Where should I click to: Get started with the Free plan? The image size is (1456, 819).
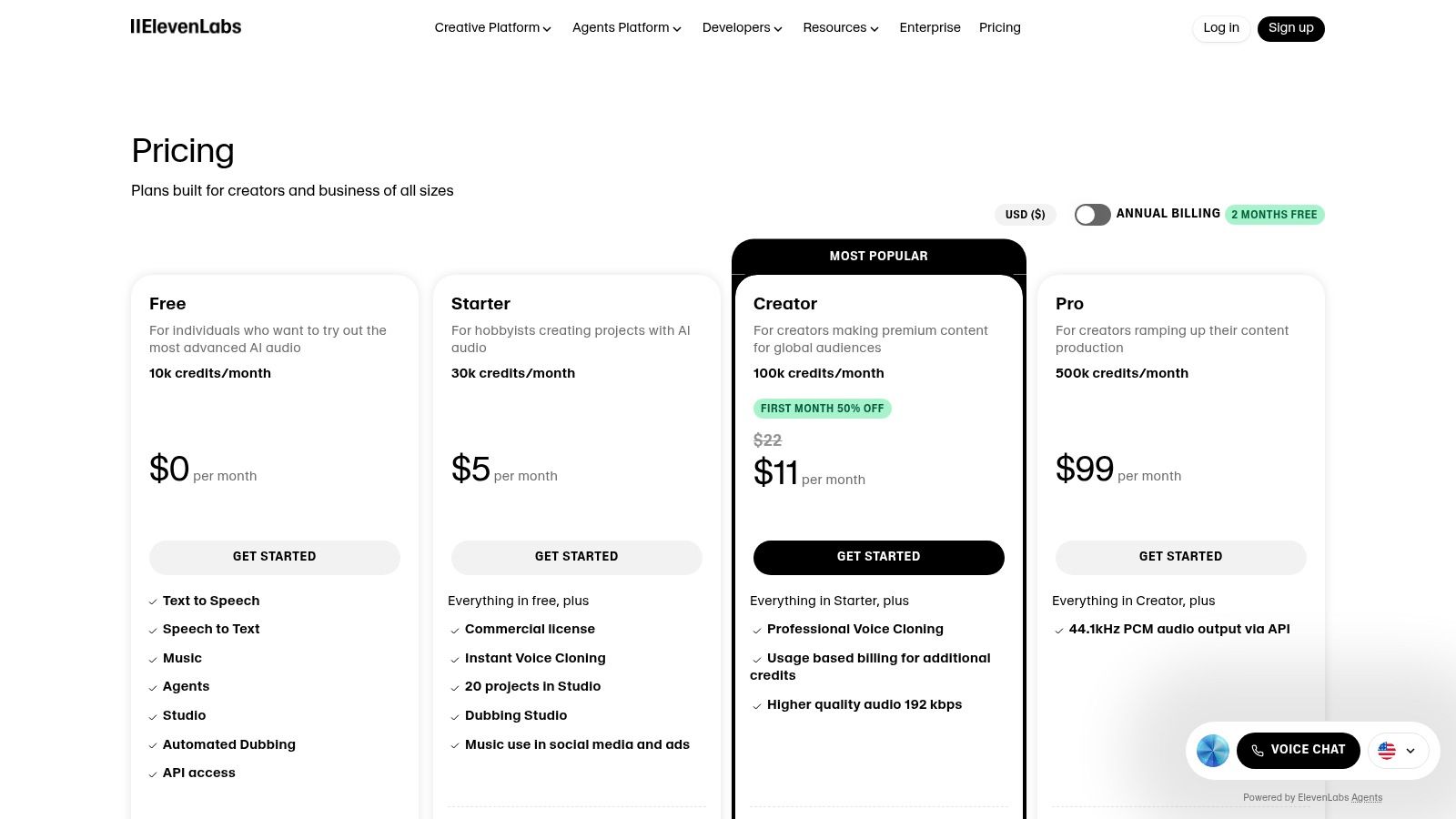coord(274,557)
